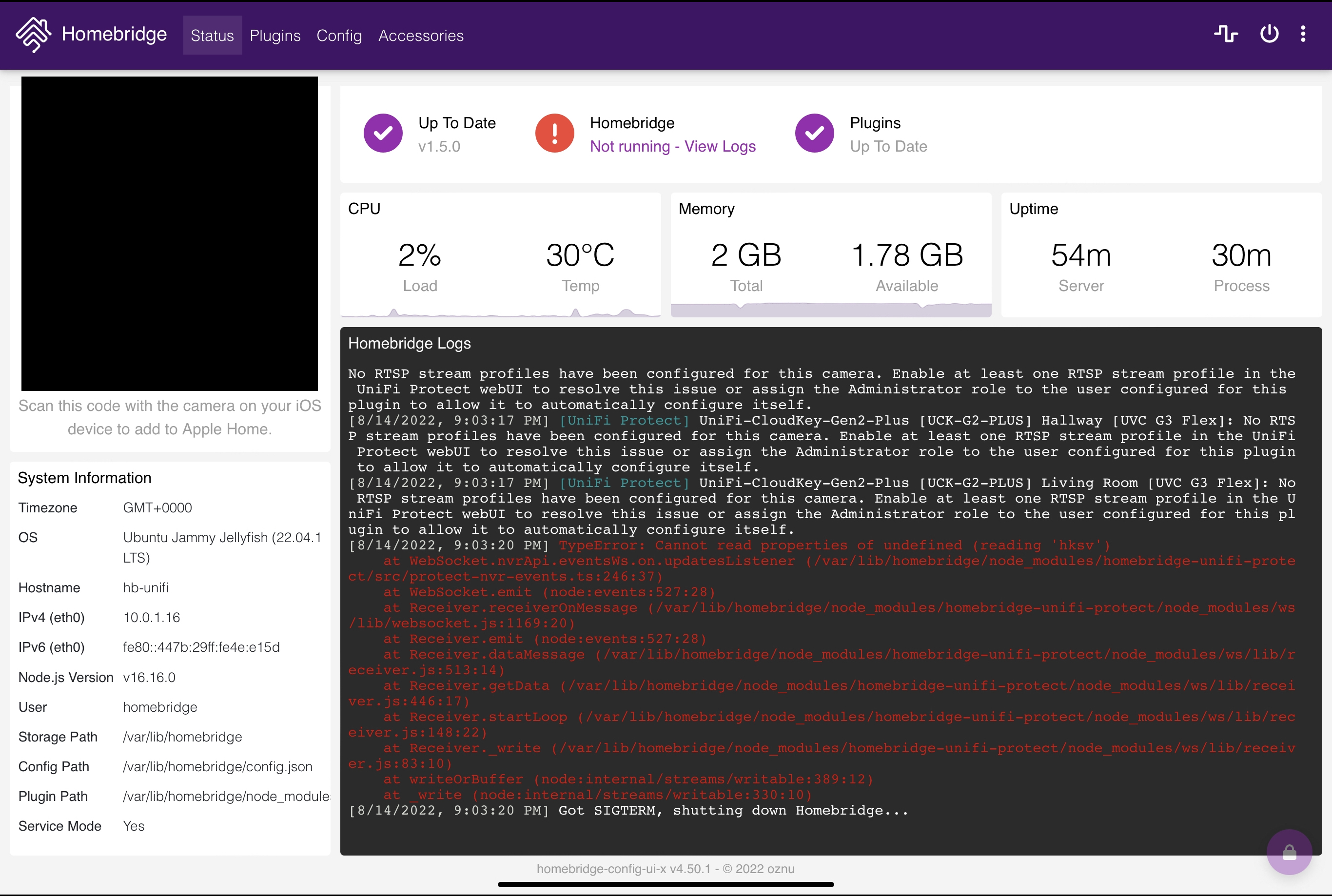Open the three-dot overflow menu

pos(1303,34)
